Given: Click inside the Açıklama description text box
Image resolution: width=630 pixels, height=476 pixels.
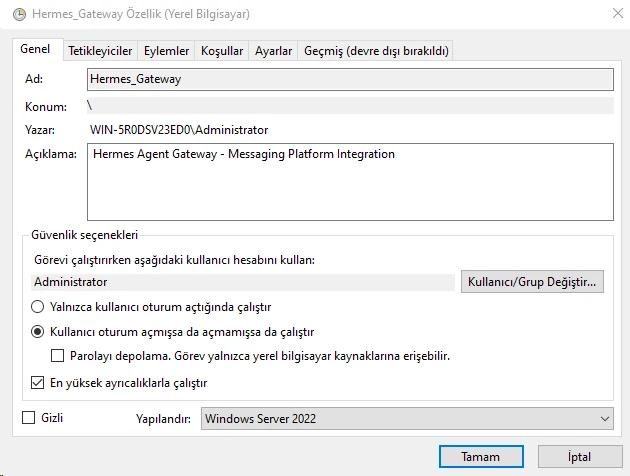Looking at the screenshot, I should [x=350, y=182].
